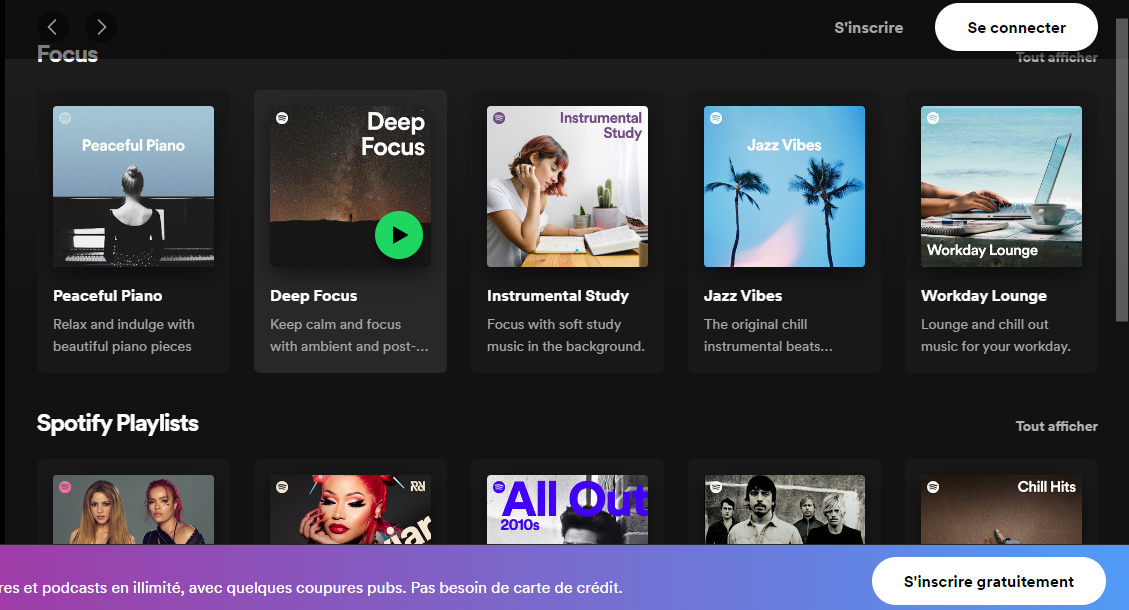Show all Spotify Playlists via Tout afficher
Image resolution: width=1129 pixels, height=610 pixels.
pos(1056,426)
